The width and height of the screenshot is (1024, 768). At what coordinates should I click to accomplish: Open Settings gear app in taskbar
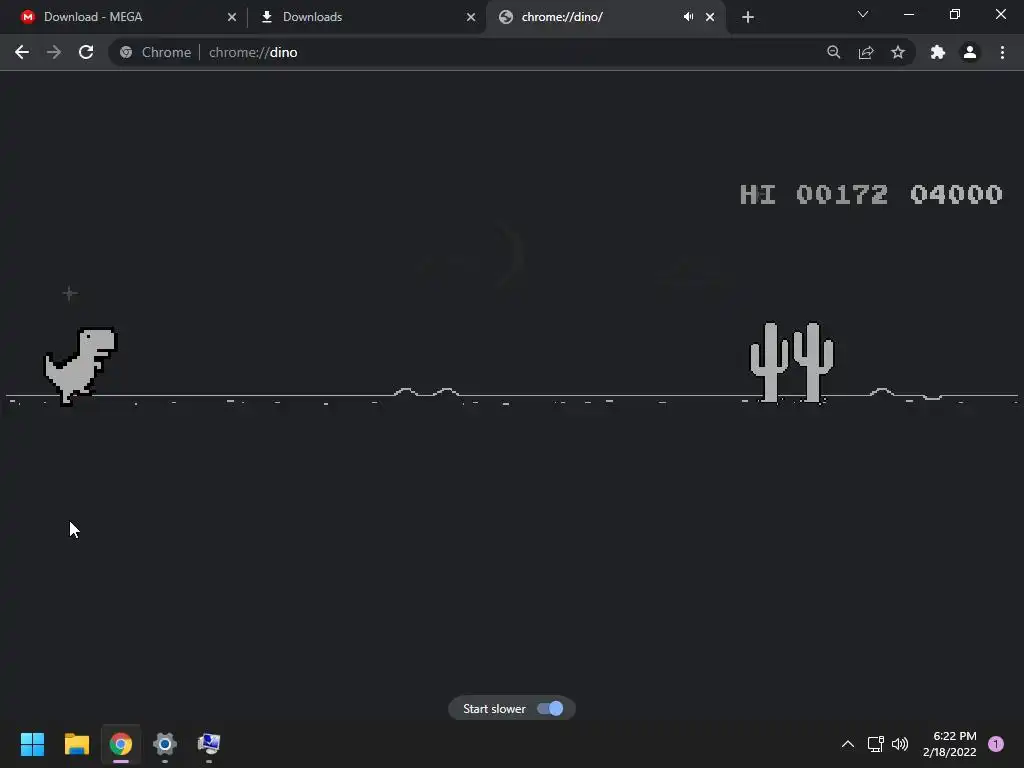click(165, 744)
